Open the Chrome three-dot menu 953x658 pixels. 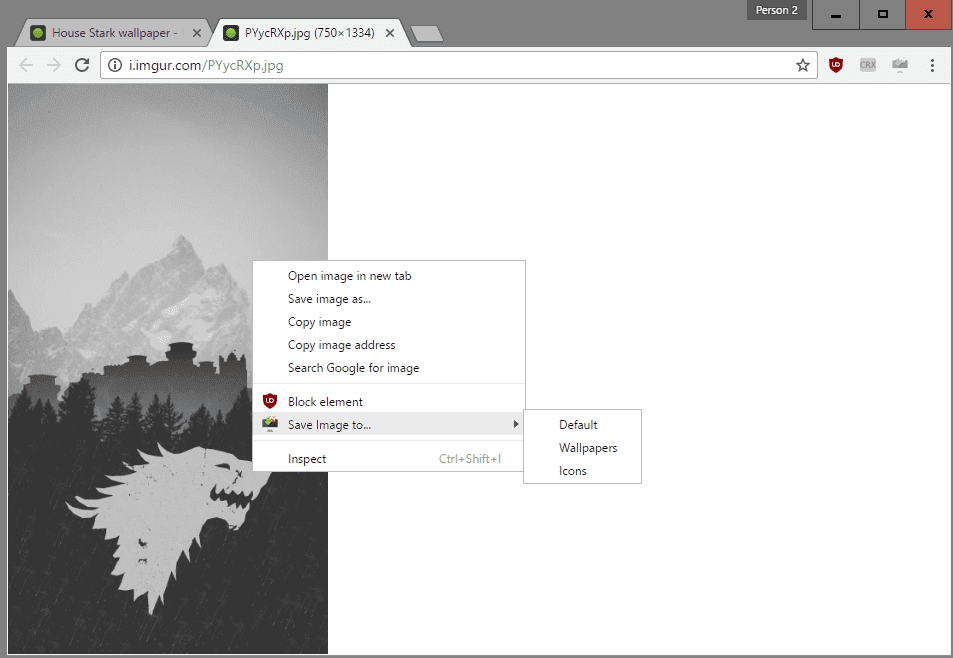click(932, 65)
